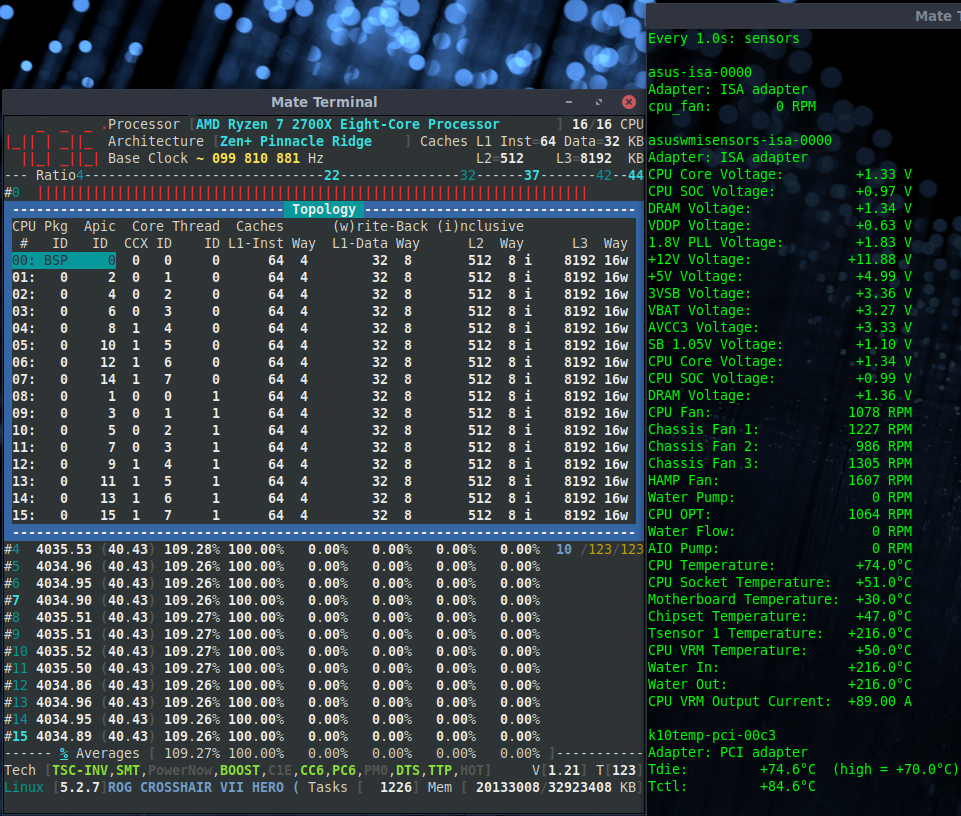Click ratio marker 22 on Ratio scale
Screen dimensions: 961x816
point(332,175)
